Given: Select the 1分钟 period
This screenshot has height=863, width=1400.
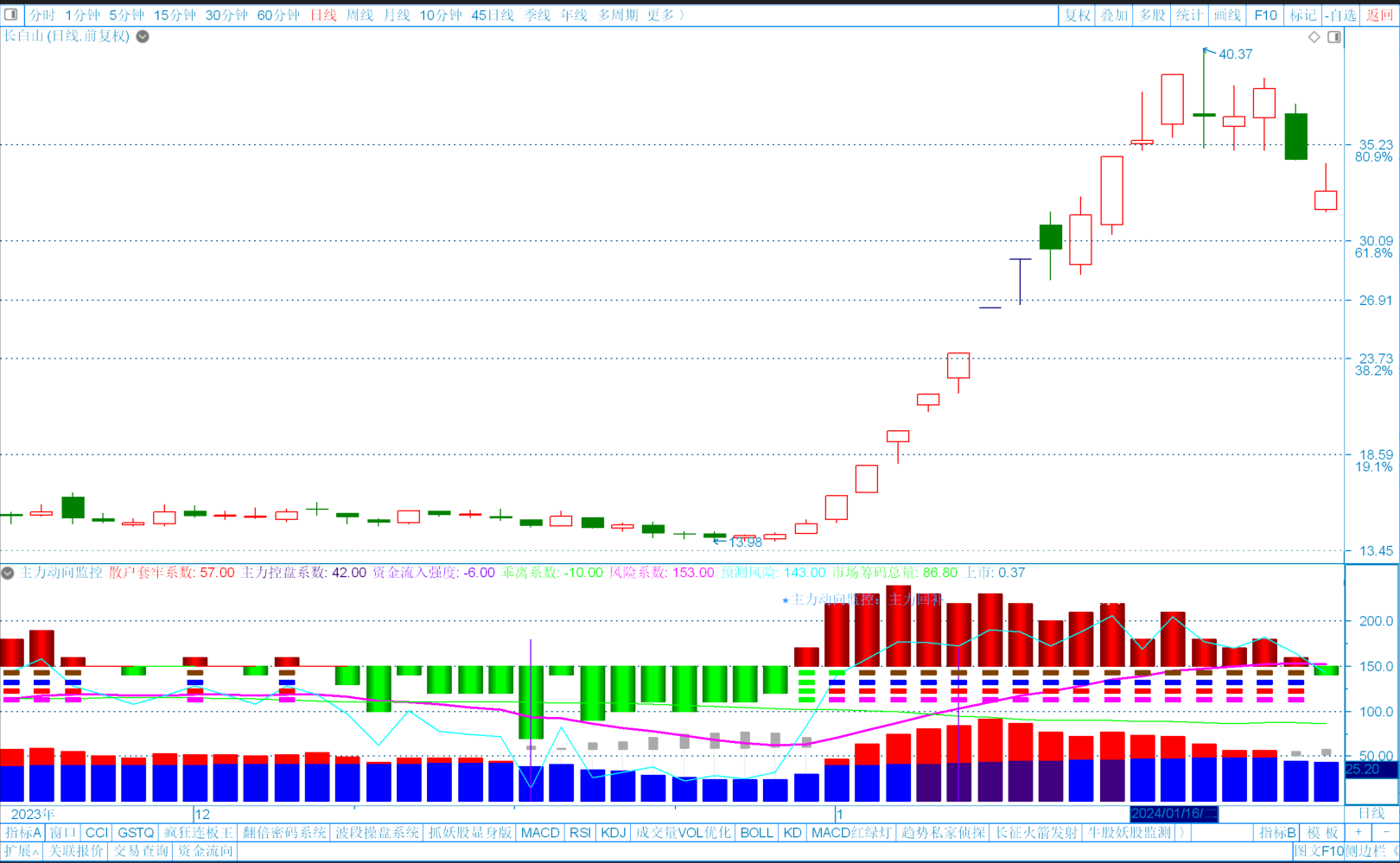Looking at the screenshot, I should pos(82,15).
